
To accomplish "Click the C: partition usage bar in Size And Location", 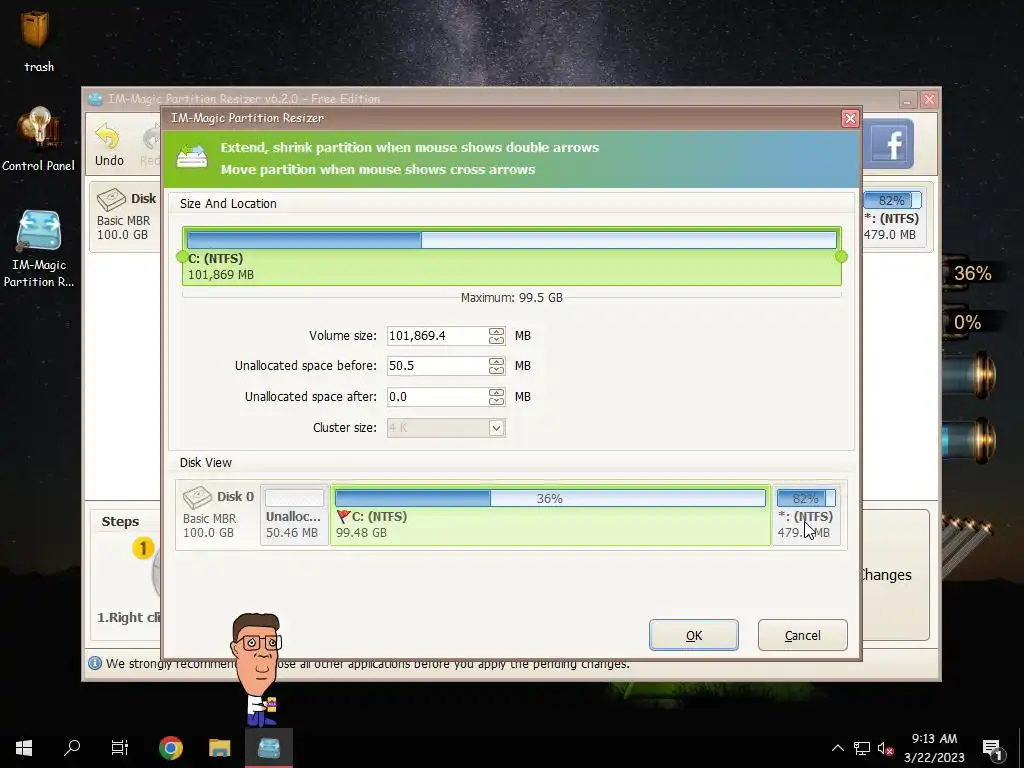I will point(512,240).
